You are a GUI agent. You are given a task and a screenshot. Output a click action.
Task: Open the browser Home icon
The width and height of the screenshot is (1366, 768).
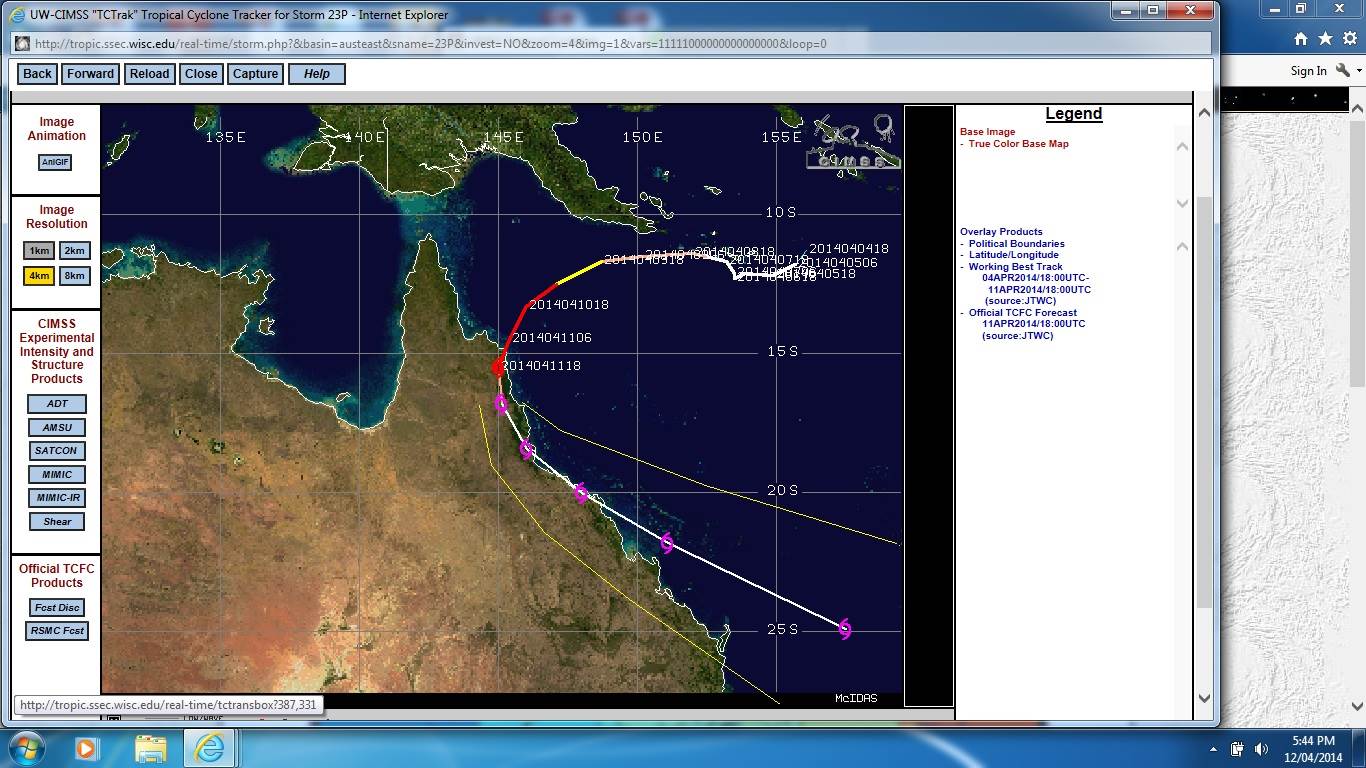coord(1300,39)
